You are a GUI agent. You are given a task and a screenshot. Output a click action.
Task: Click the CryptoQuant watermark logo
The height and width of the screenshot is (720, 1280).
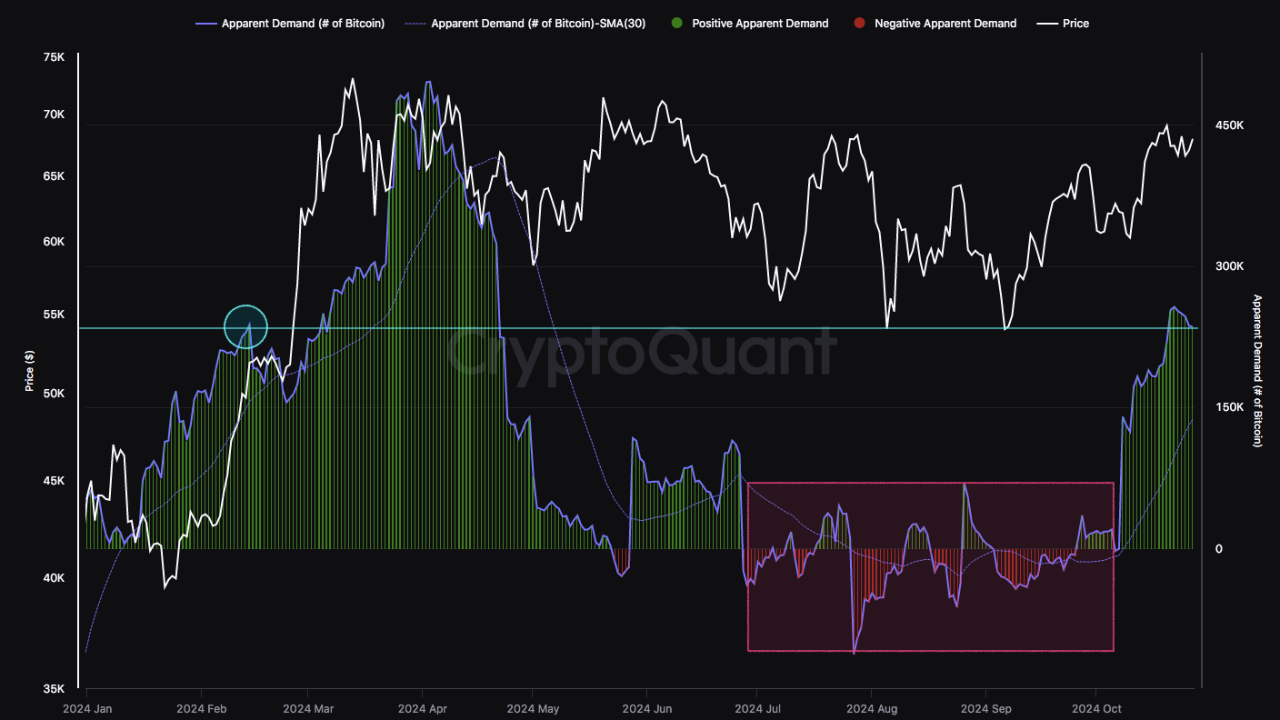[640, 349]
